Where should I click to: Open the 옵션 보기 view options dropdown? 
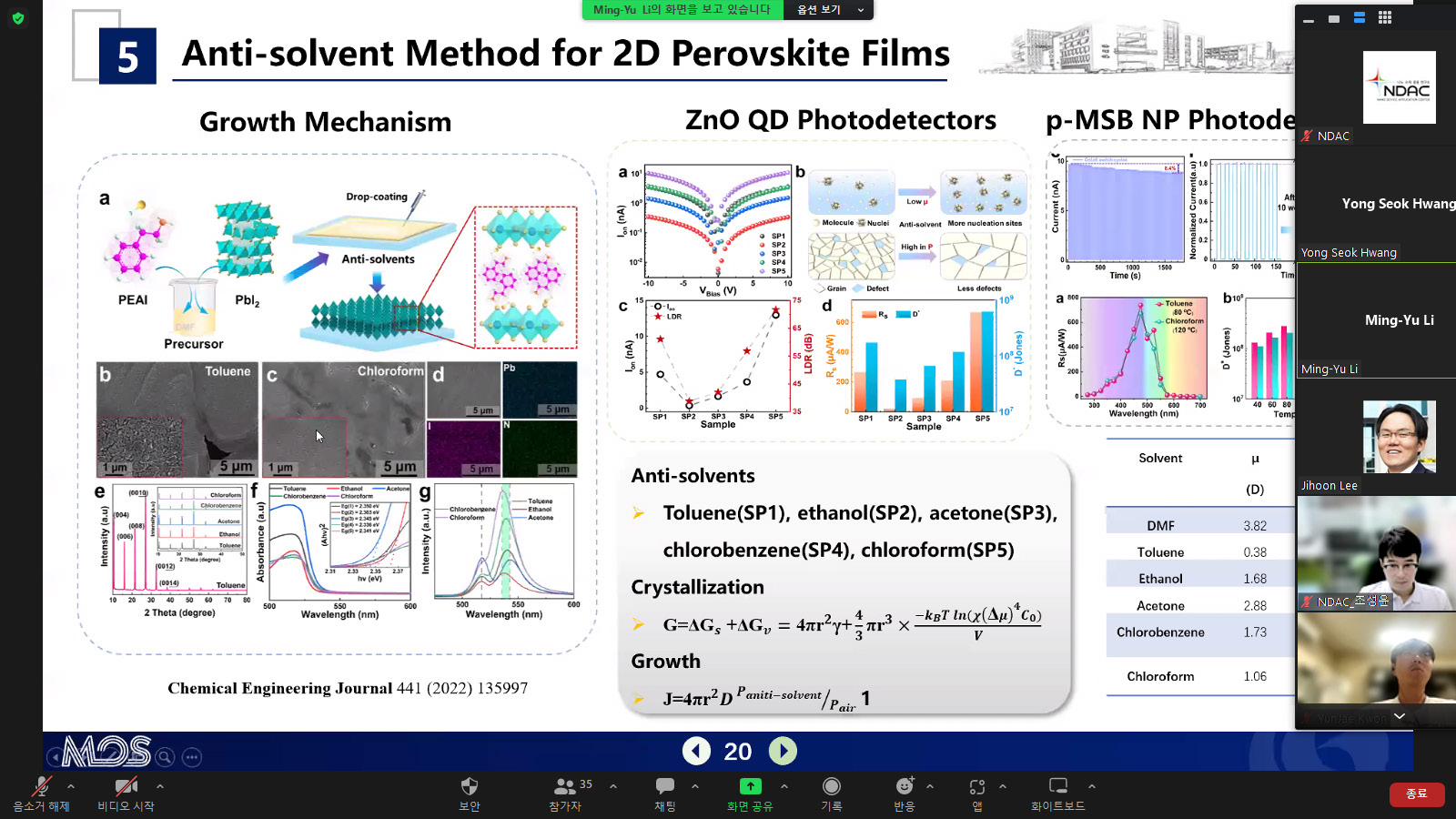(x=829, y=10)
